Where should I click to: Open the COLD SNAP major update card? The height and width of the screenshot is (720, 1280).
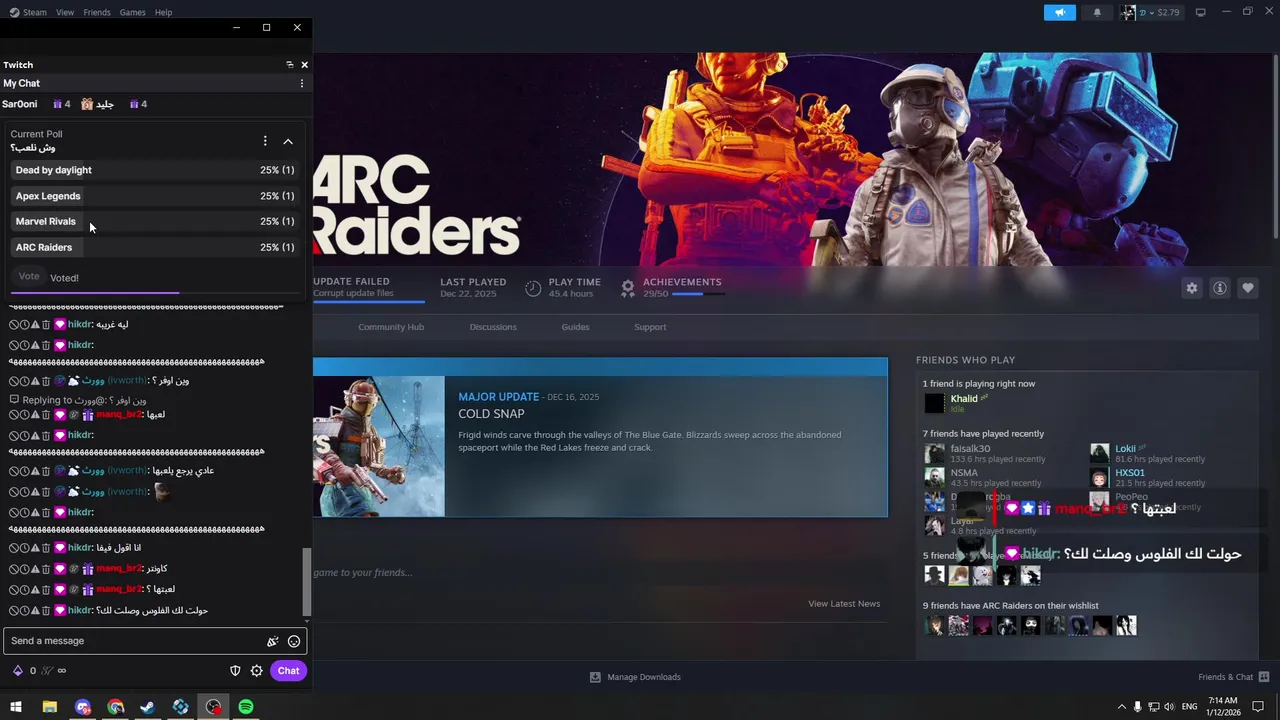600,437
